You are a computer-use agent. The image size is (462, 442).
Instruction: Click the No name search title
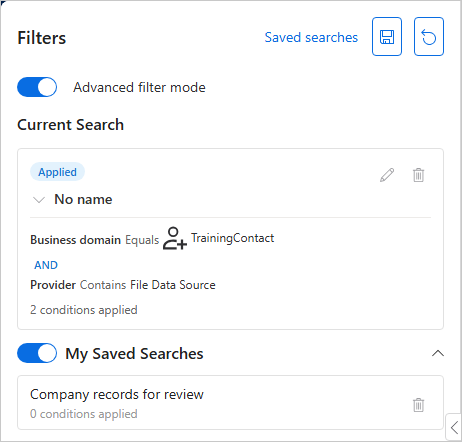click(83, 199)
